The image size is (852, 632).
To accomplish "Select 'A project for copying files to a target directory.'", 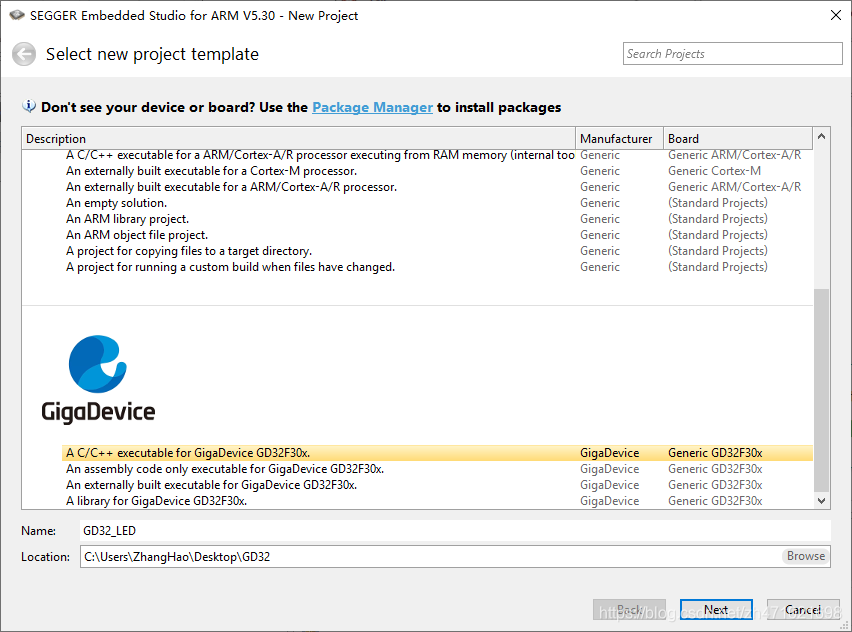I will pos(437,251).
